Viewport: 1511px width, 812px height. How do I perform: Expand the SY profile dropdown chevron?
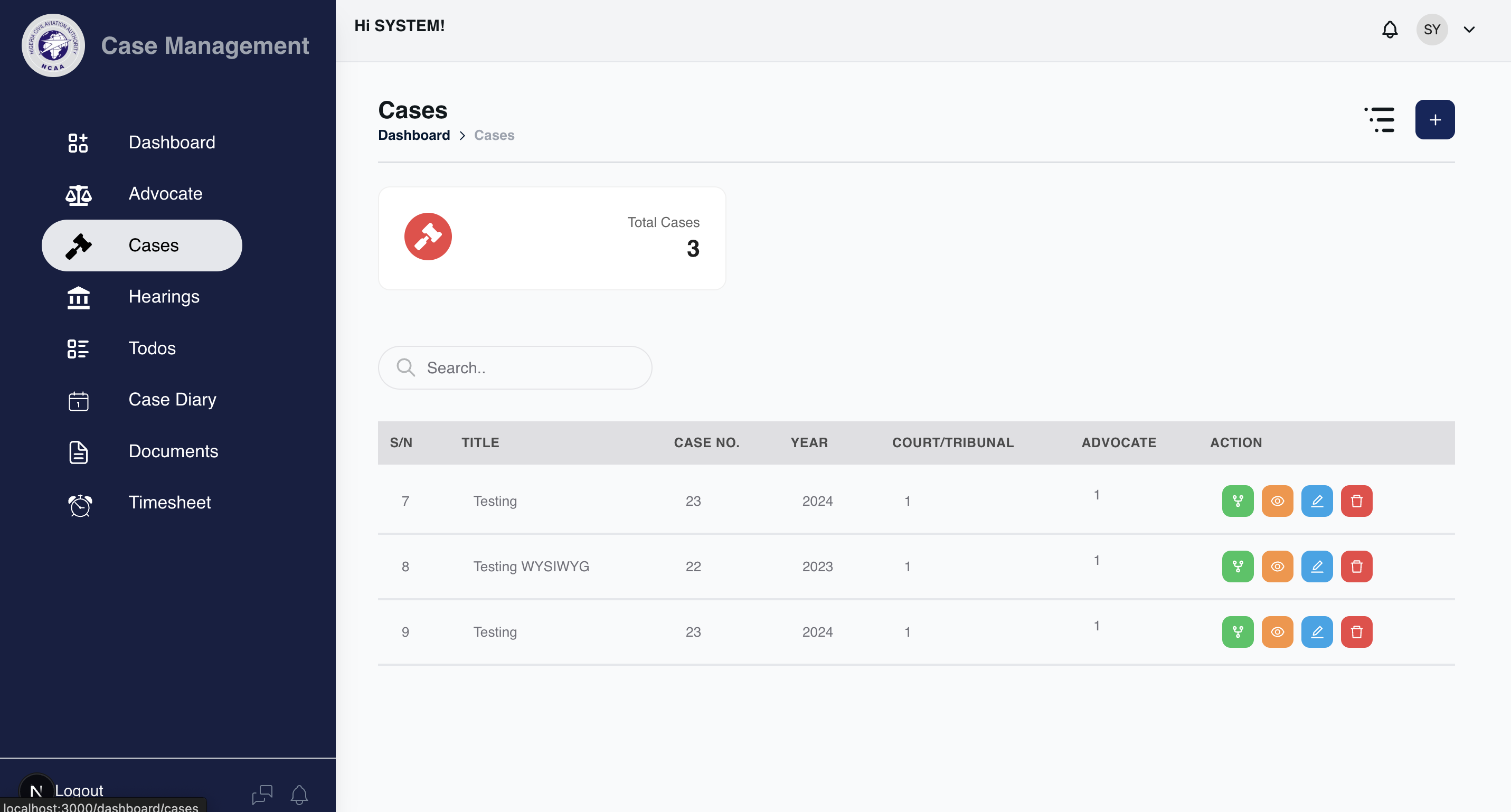coord(1469,29)
